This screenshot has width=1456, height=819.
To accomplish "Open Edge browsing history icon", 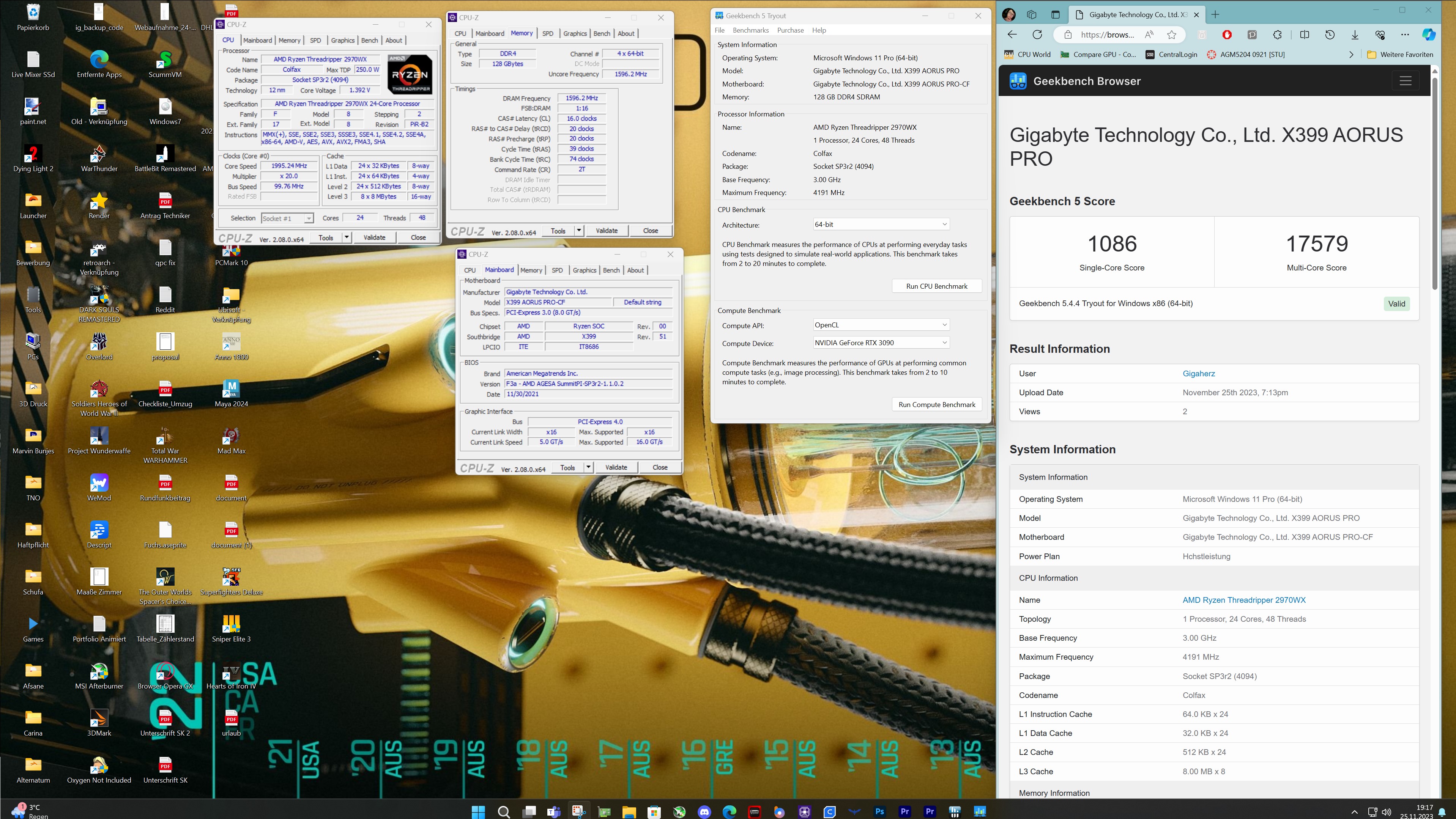I will click(x=1330, y=35).
